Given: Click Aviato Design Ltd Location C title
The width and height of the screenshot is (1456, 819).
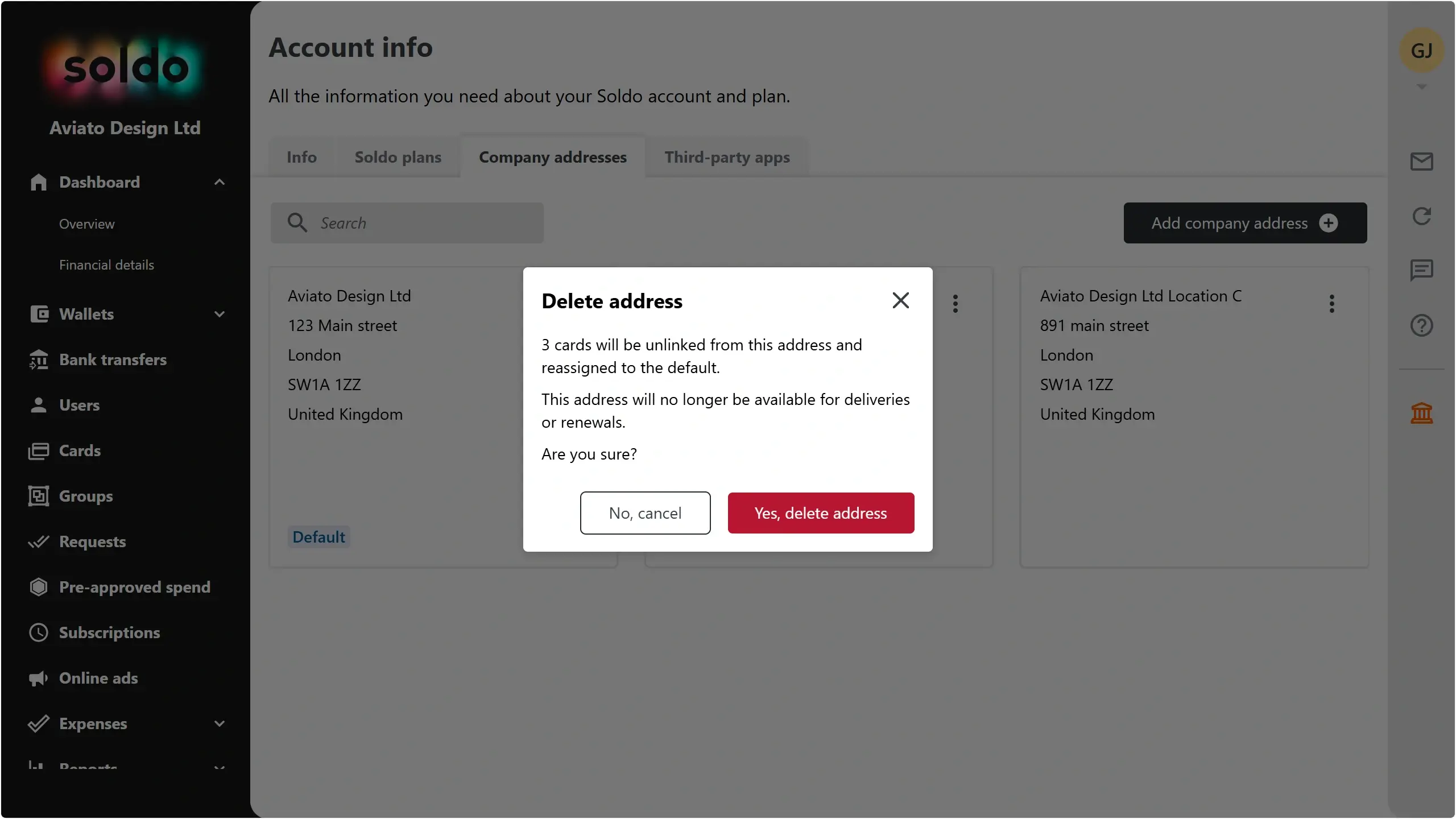Looking at the screenshot, I should click(x=1141, y=296).
